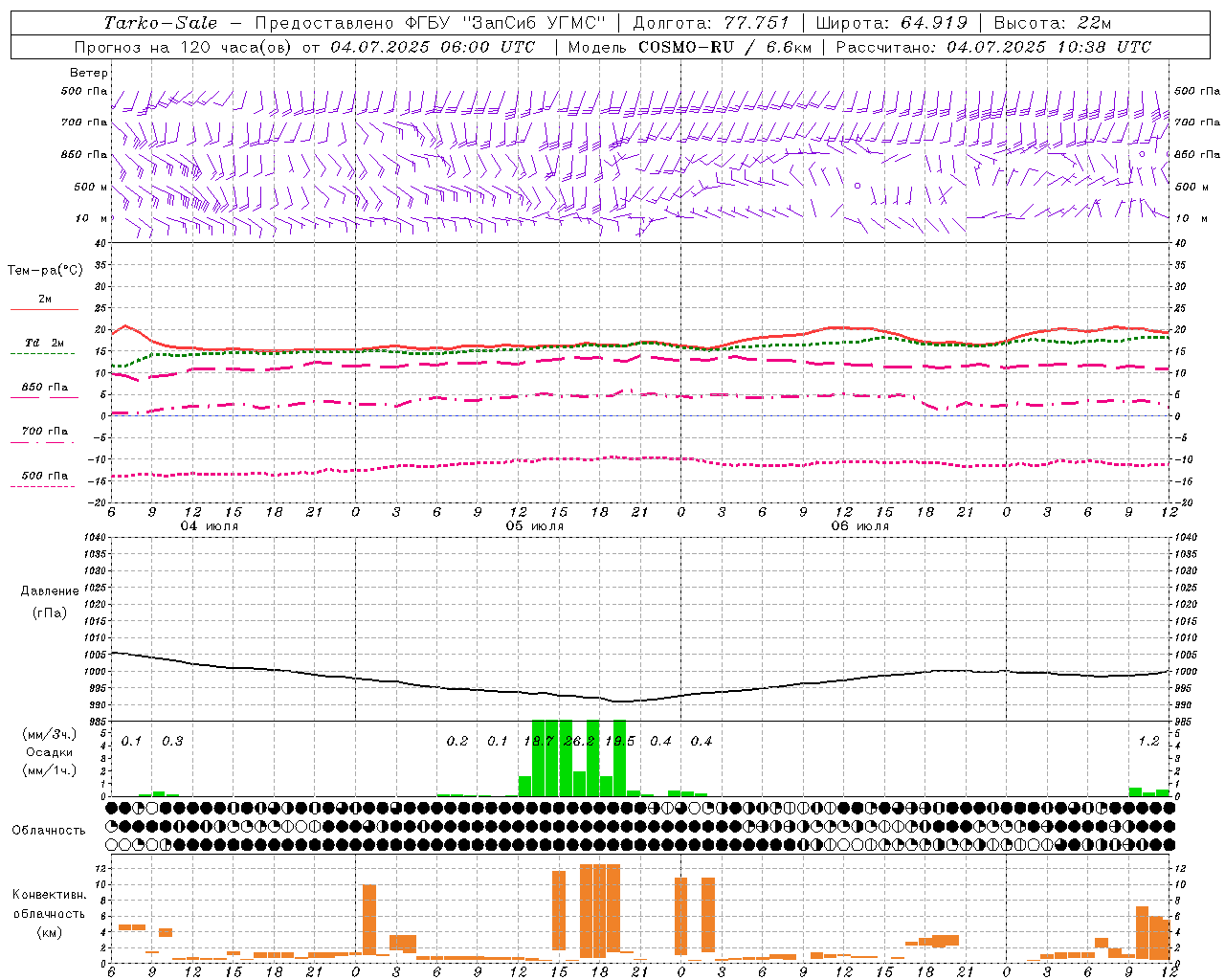Image resolution: width=1225 pixels, height=980 pixels.
Task: Click the red 2м temperature legend line
Action: tap(44, 309)
